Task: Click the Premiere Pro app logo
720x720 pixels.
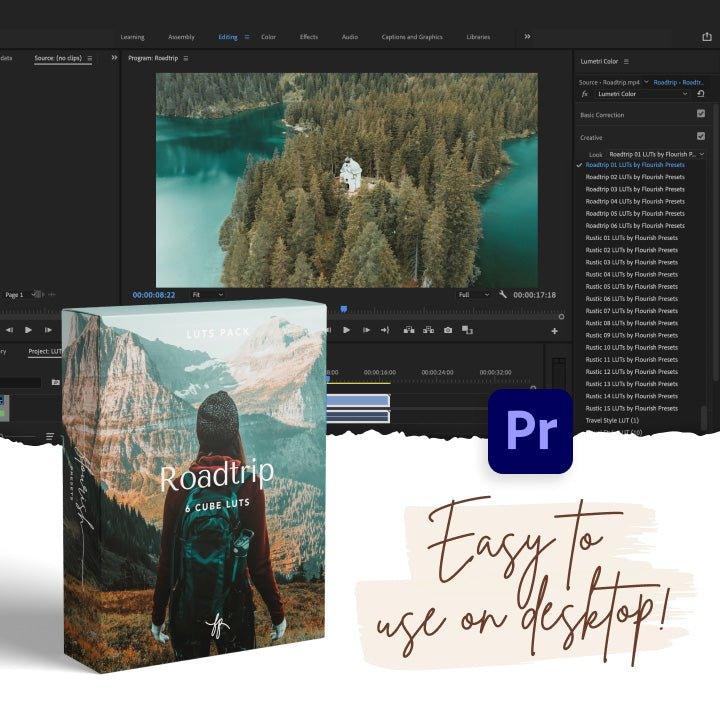Action: coord(530,431)
